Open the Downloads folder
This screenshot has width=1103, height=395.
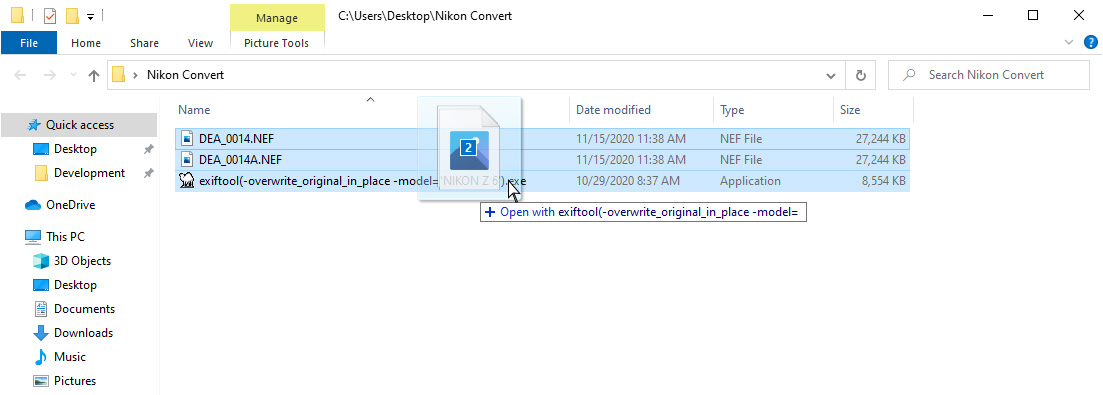[x=83, y=332]
